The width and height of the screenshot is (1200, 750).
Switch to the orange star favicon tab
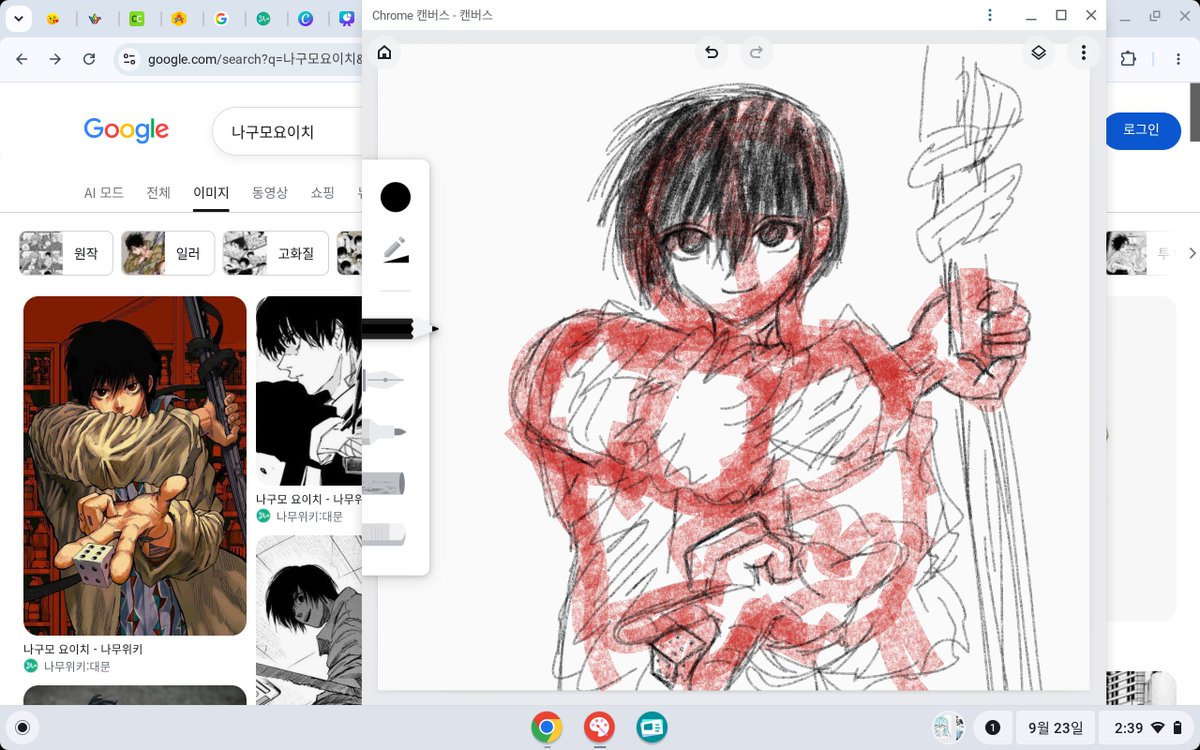pos(179,19)
